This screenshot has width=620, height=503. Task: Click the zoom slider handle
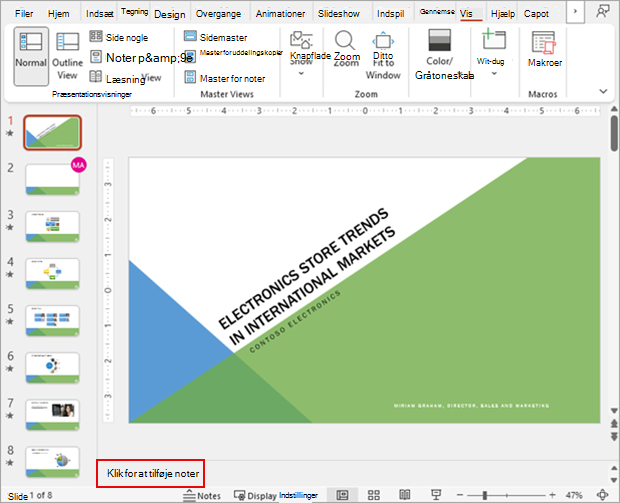(485, 495)
